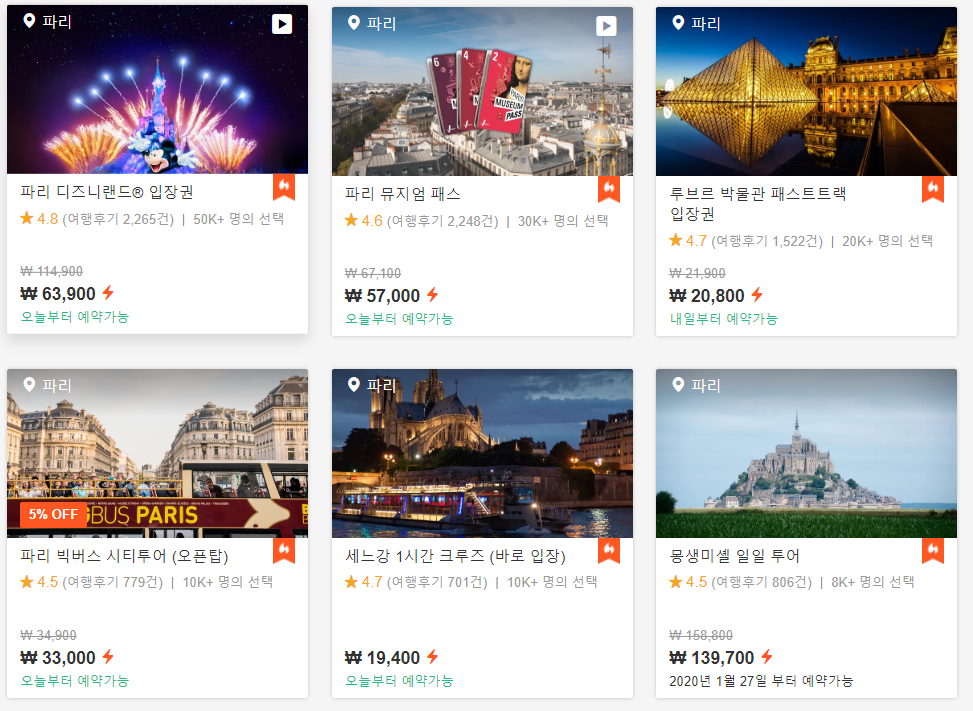Click the ₩ 139,700 price
This screenshot has height=711, width=973.
coord(712,657)
